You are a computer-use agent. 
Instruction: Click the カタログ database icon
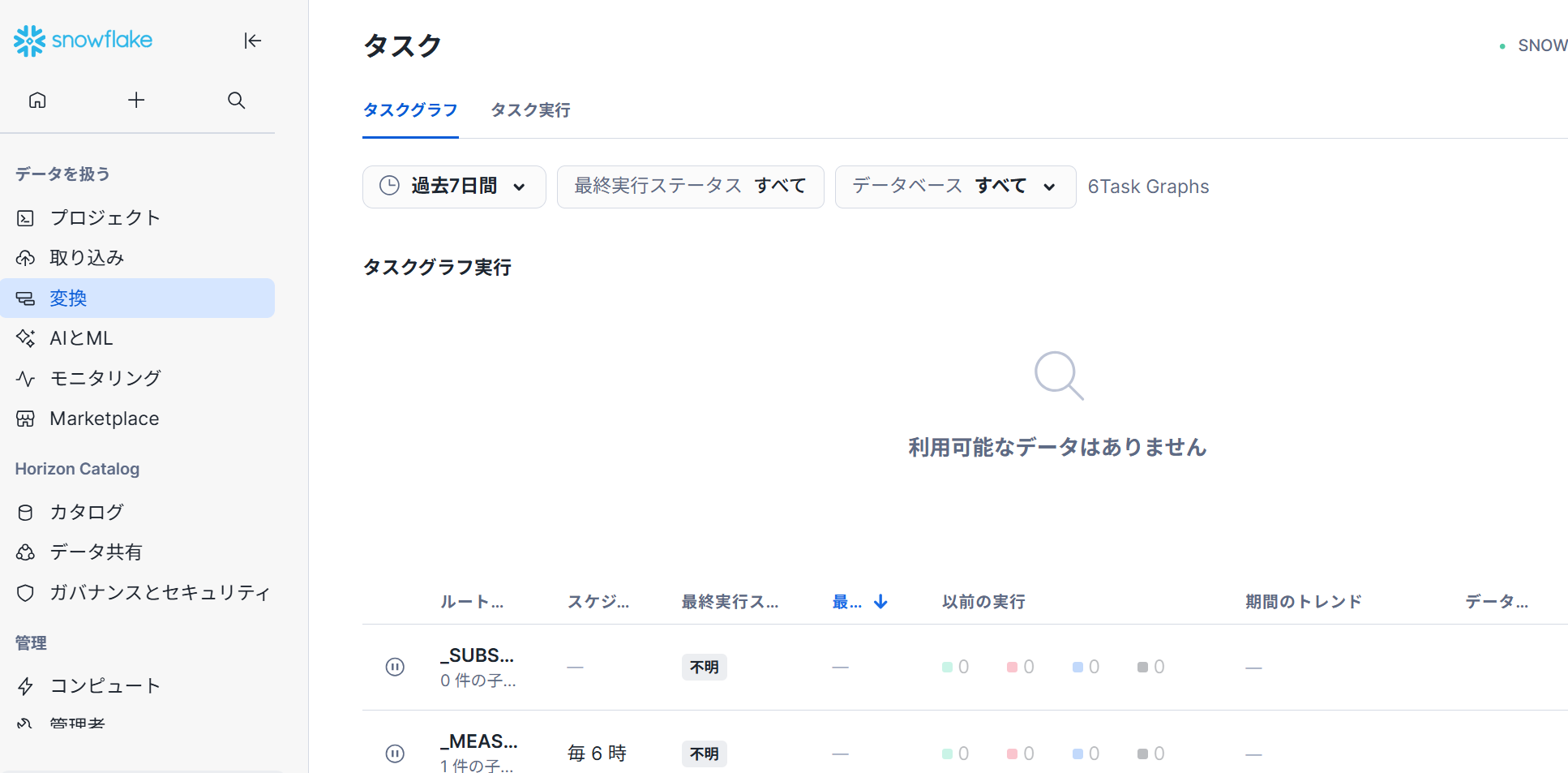[25, 512]
